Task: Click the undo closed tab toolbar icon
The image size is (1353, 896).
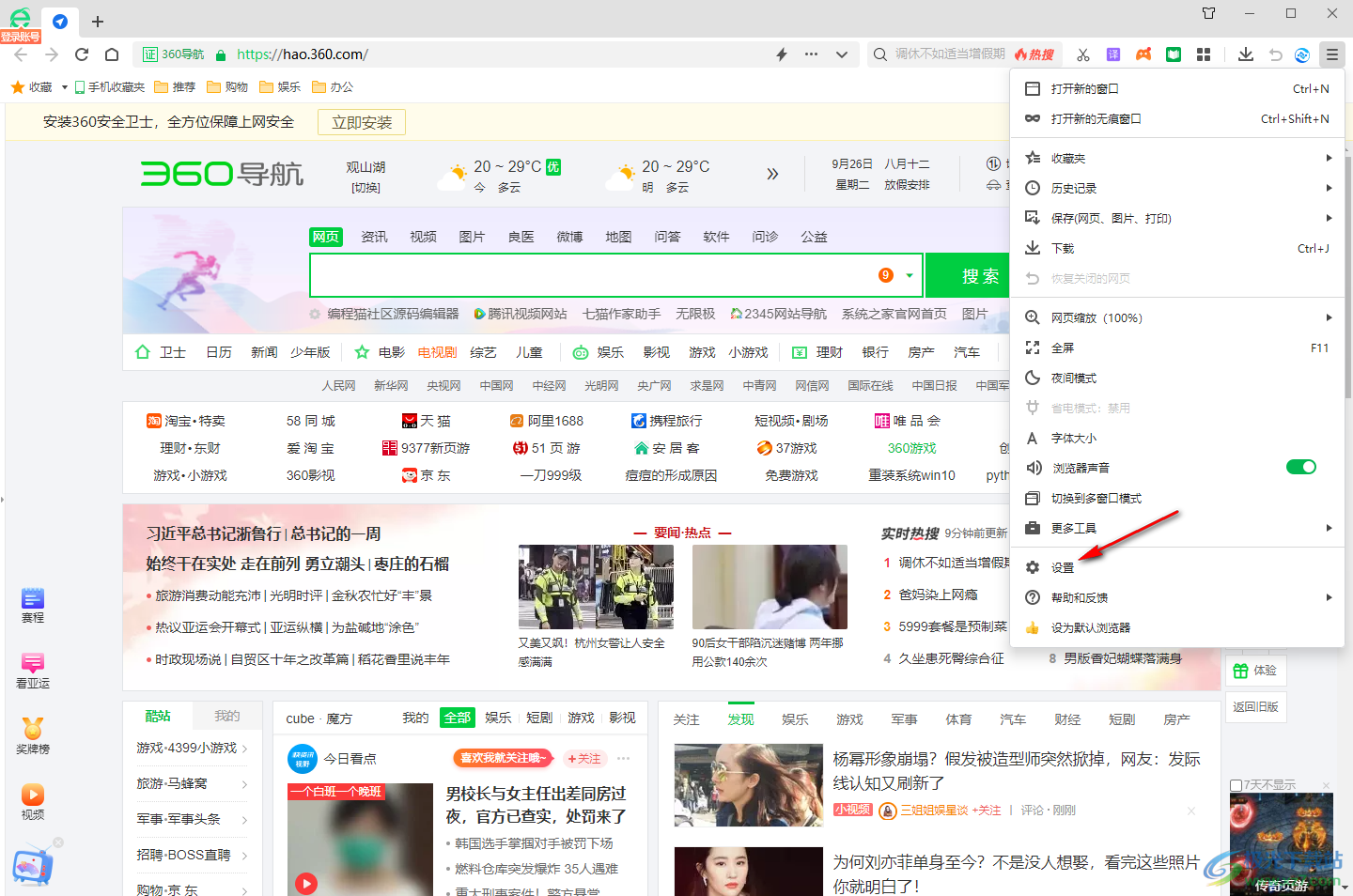Action: (1275, 54)
